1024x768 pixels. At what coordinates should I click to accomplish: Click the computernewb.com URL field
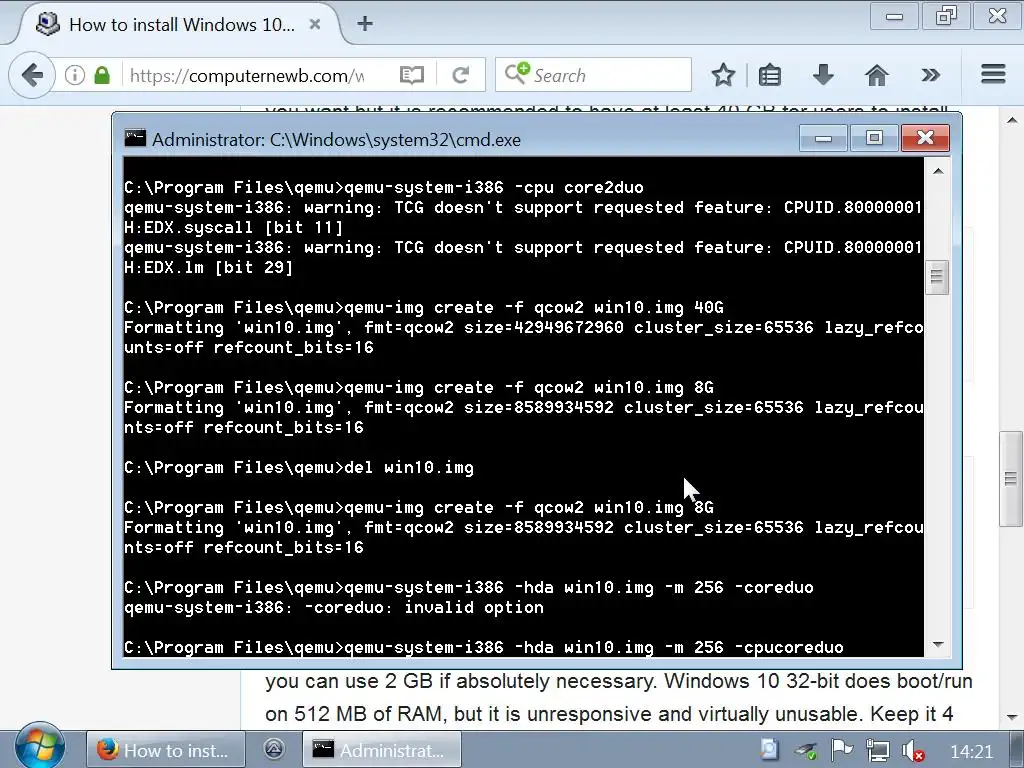tap(247, 75)
